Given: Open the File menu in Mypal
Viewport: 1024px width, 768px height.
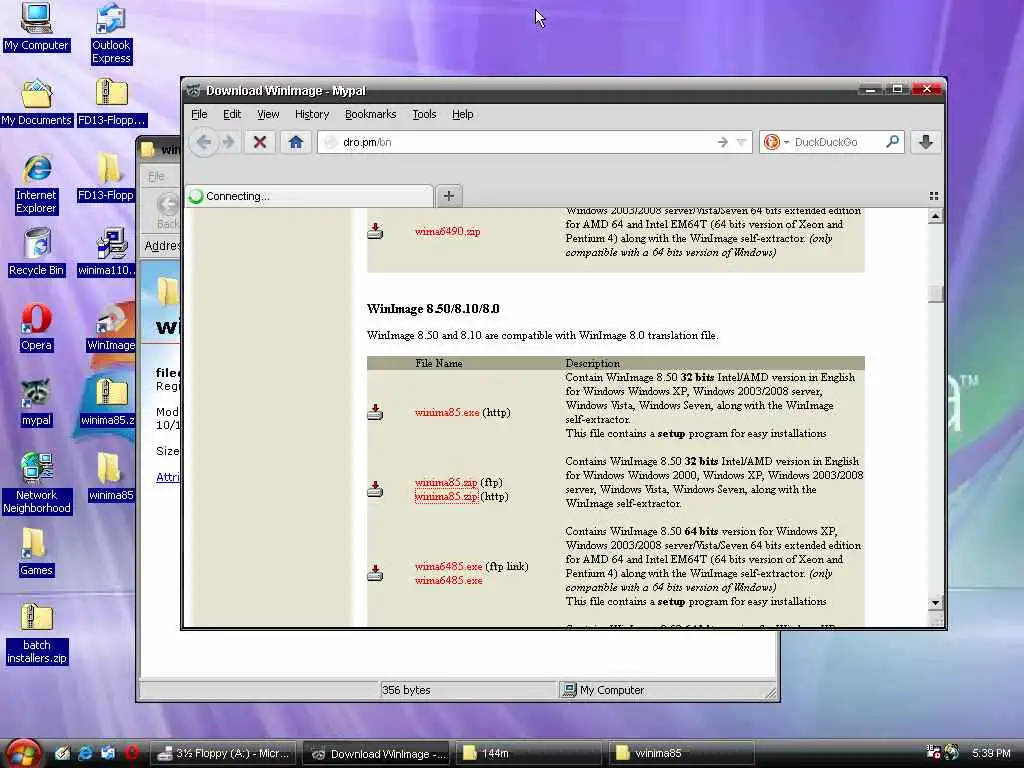Looking at the screenshot, I should pos(199,114).
